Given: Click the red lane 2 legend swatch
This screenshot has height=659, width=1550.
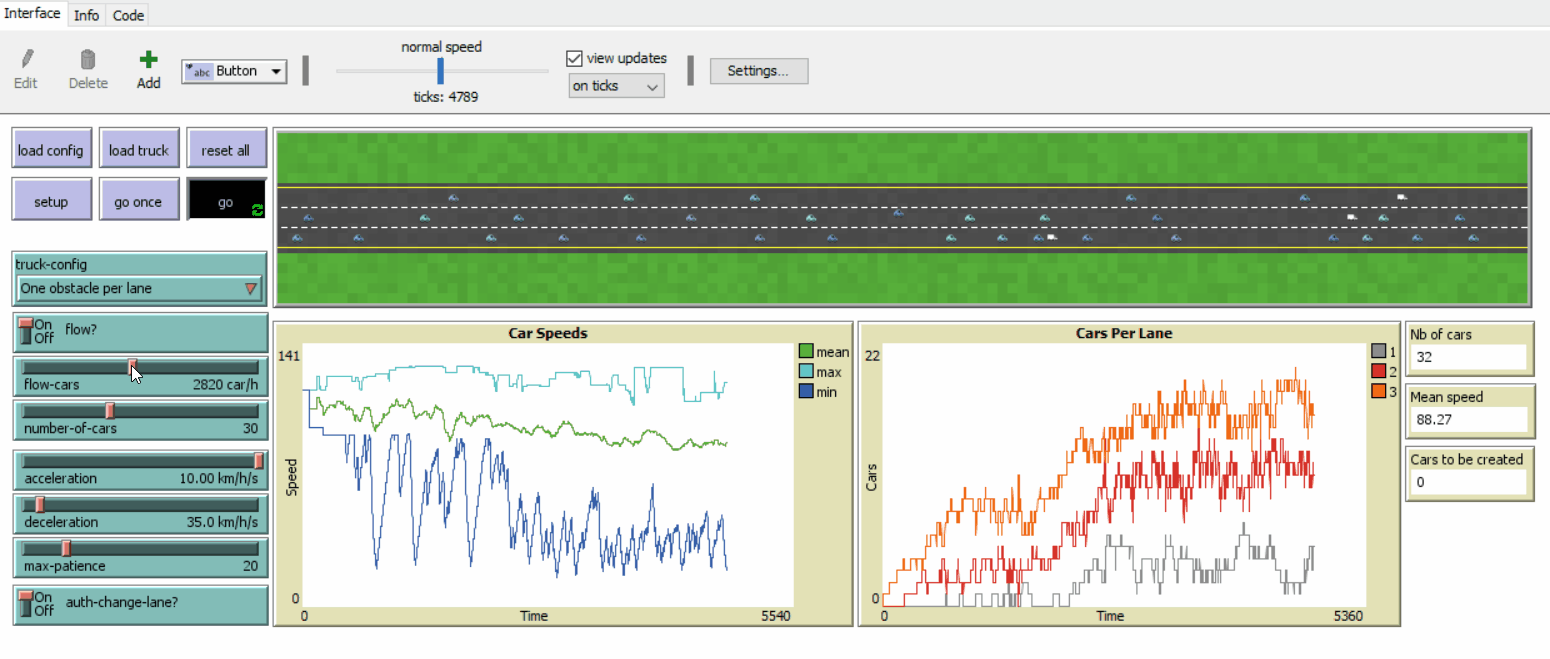Looking at the screenshot, I should pos(1379,371).
